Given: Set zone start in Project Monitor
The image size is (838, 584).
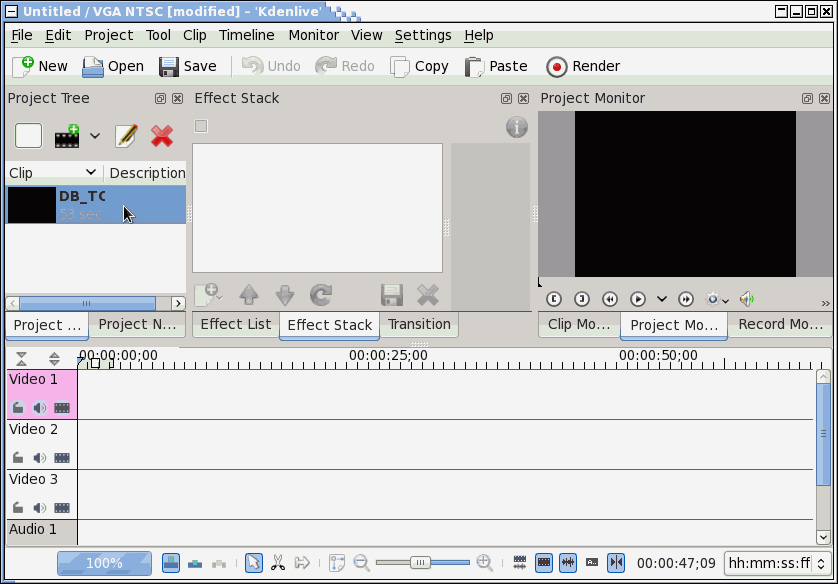Looking at the screenshot, I should [x=554, y=299].
